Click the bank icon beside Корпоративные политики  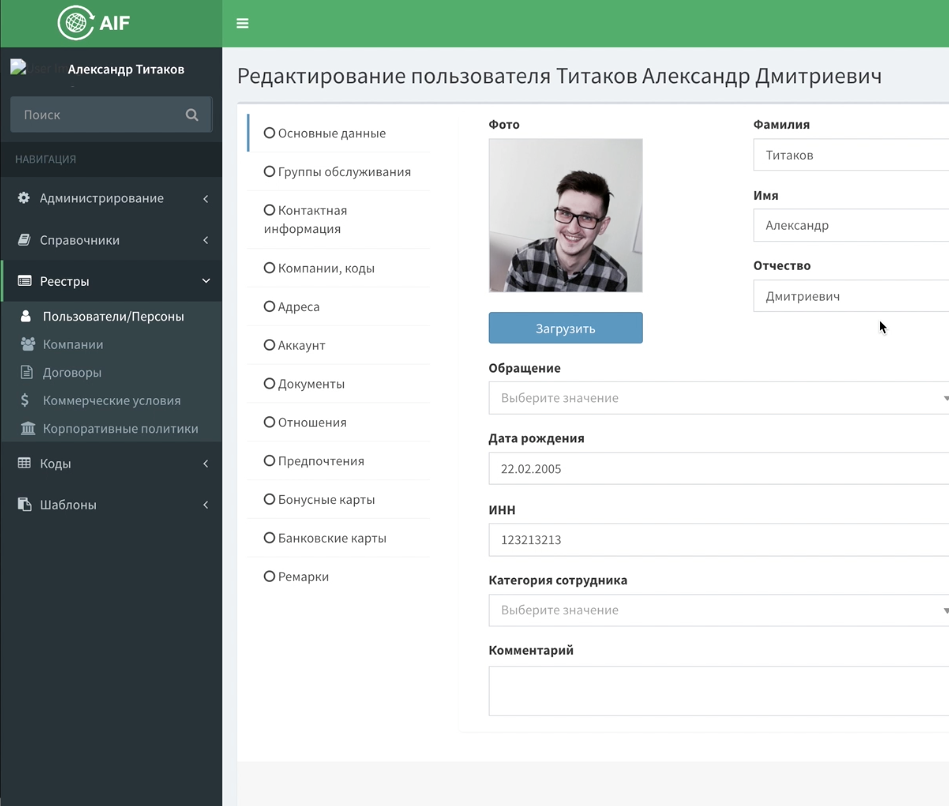(27, 428)
